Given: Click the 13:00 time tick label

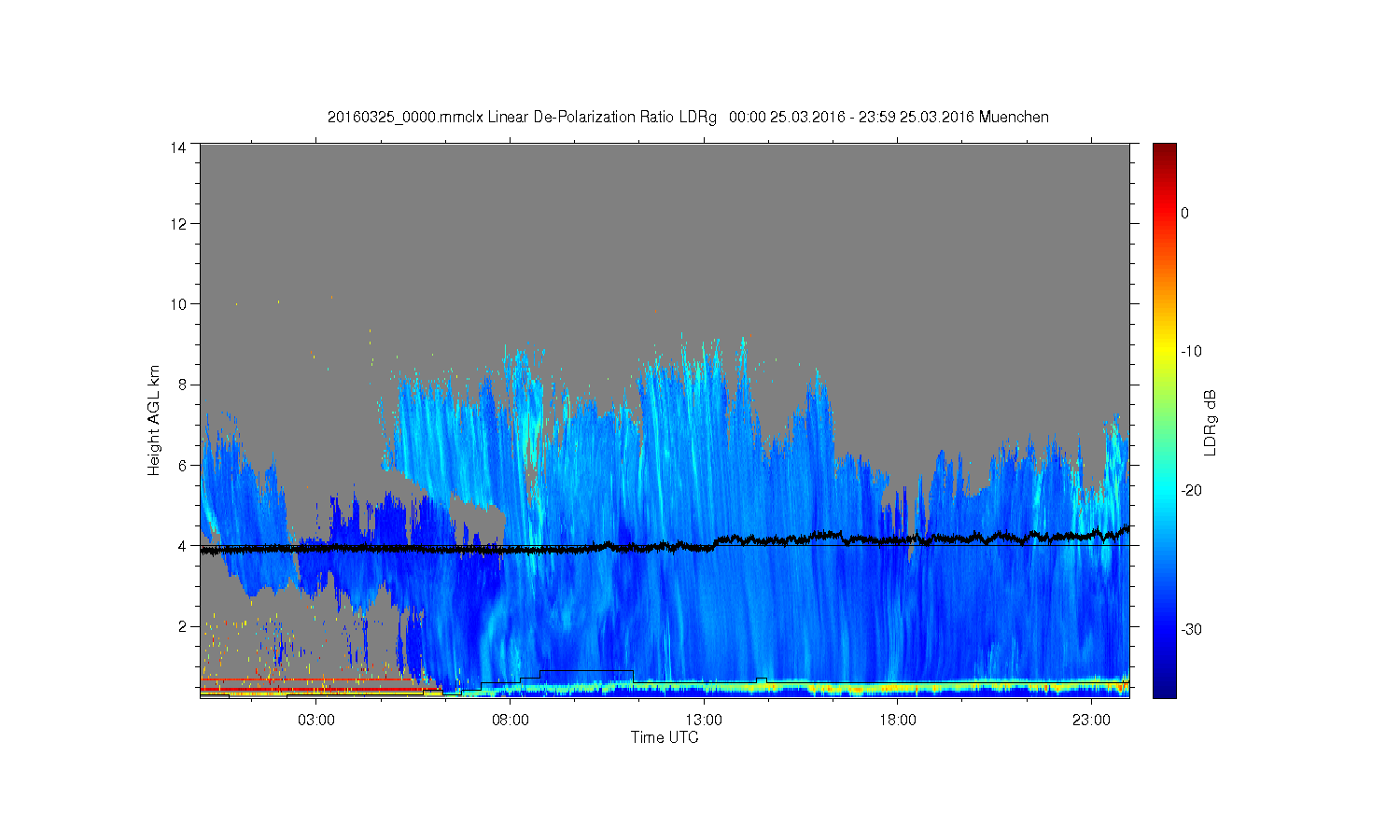Looking at the screenshot, I should (704, 721).
